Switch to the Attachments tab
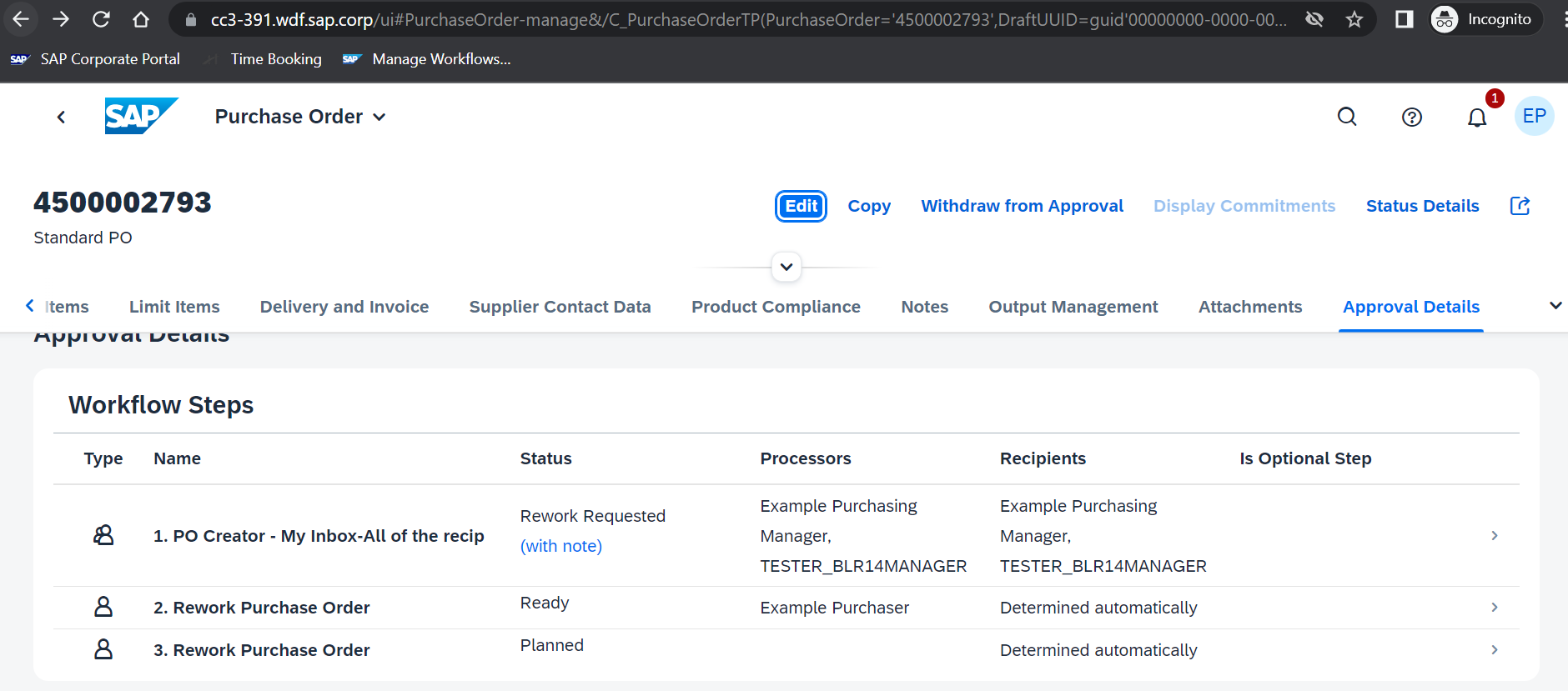This screenshot has width=1568, height=691. tap(1249, 307)
